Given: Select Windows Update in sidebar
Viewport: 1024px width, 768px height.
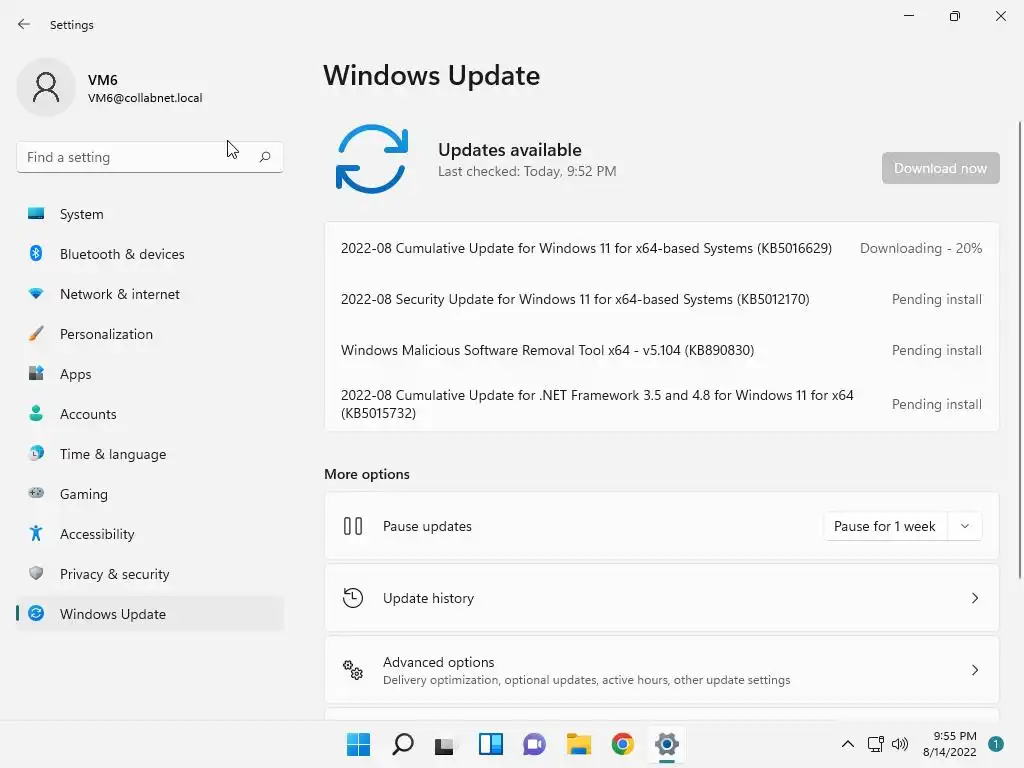Looking at the screenshot, I should (x=150, y=613).
